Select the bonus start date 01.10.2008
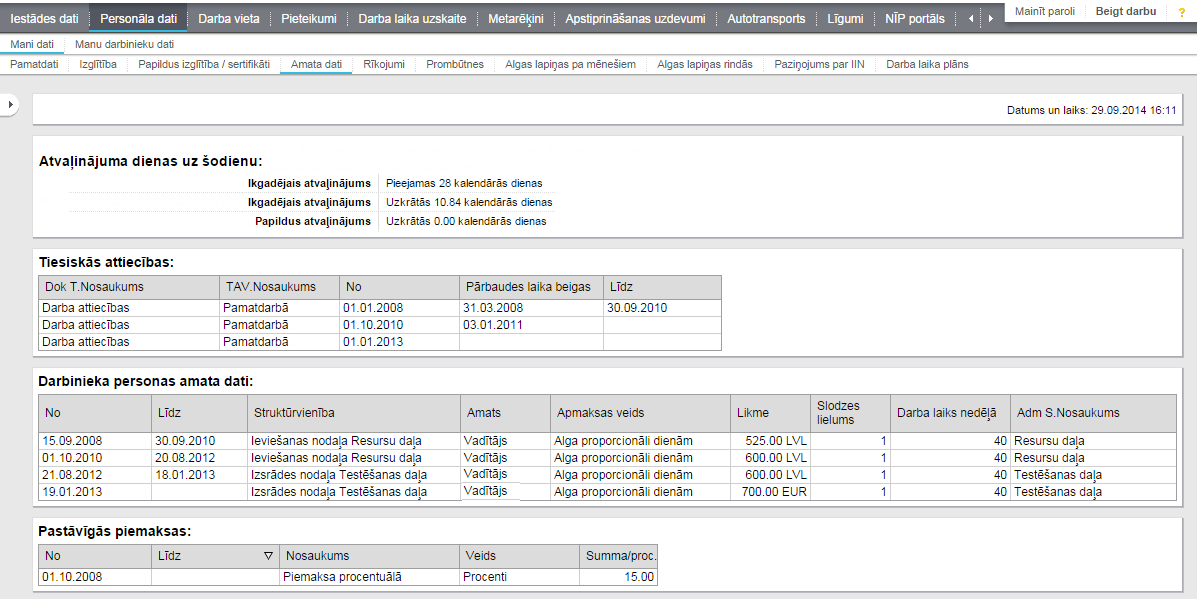 coord(95,577)
